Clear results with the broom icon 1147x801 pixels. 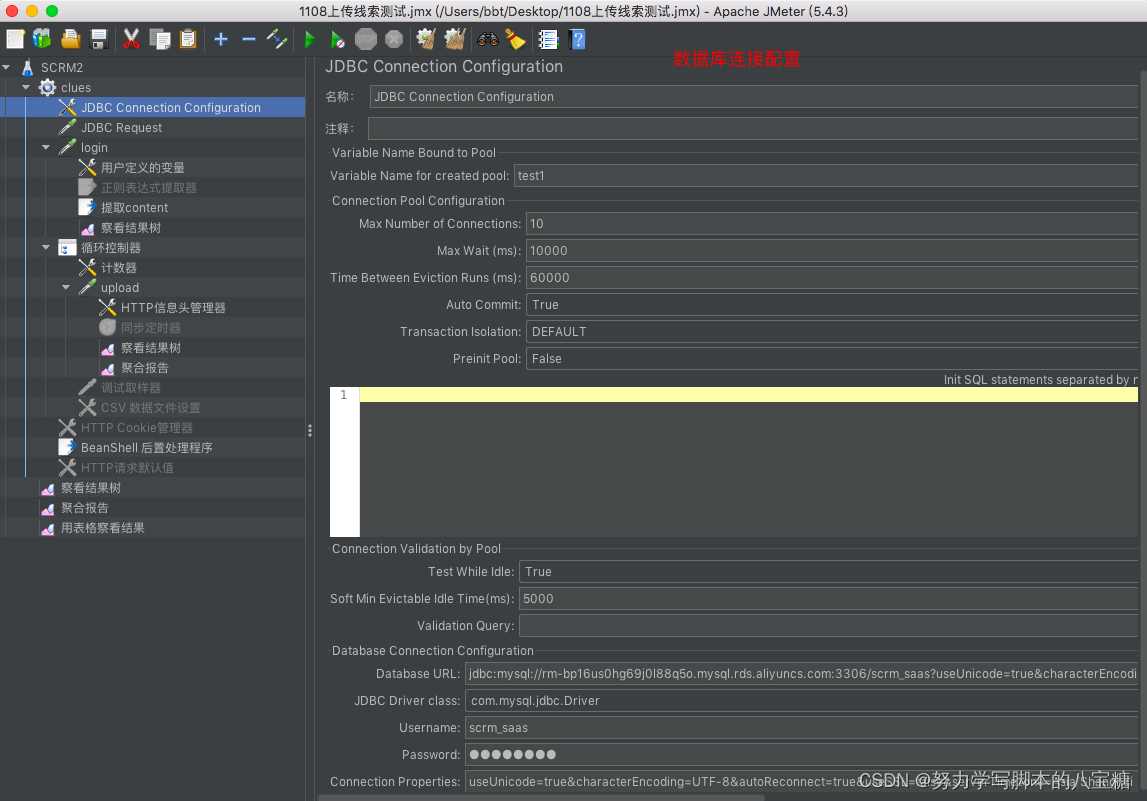[426, 40]
